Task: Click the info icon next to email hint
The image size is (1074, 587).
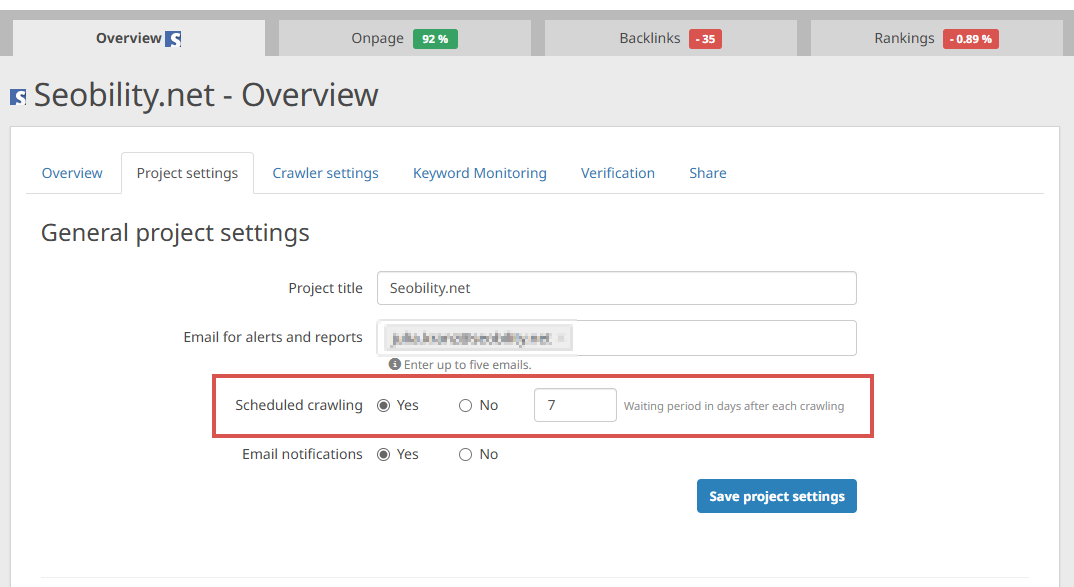Action: click(x=395, y=364)
